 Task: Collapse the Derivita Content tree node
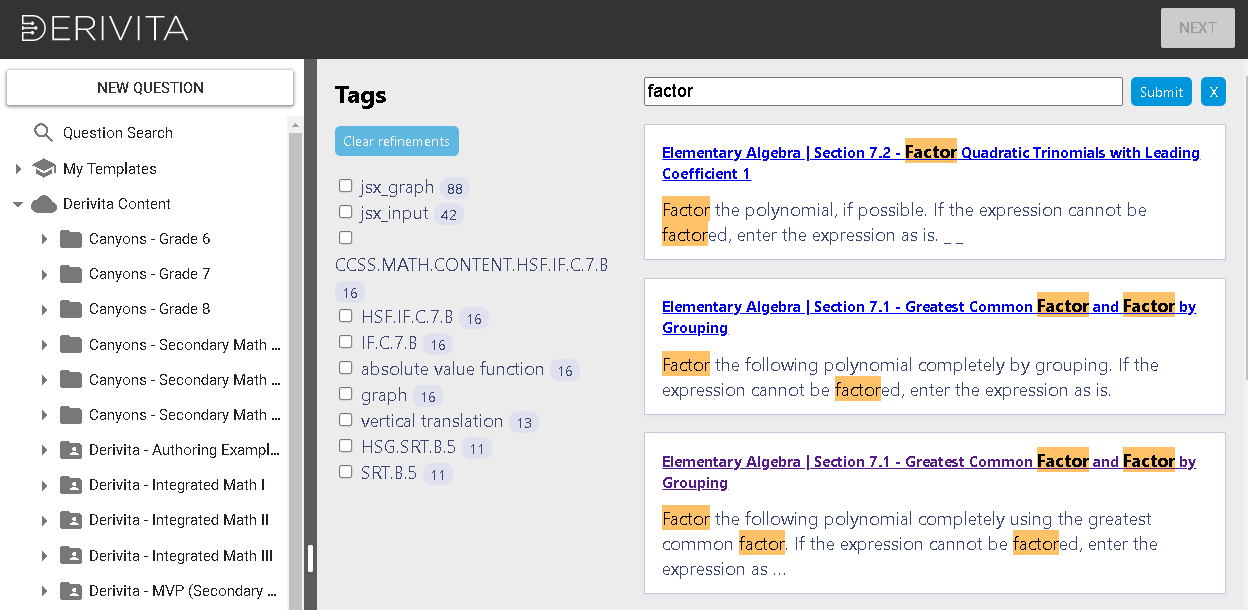click(18, 204)
